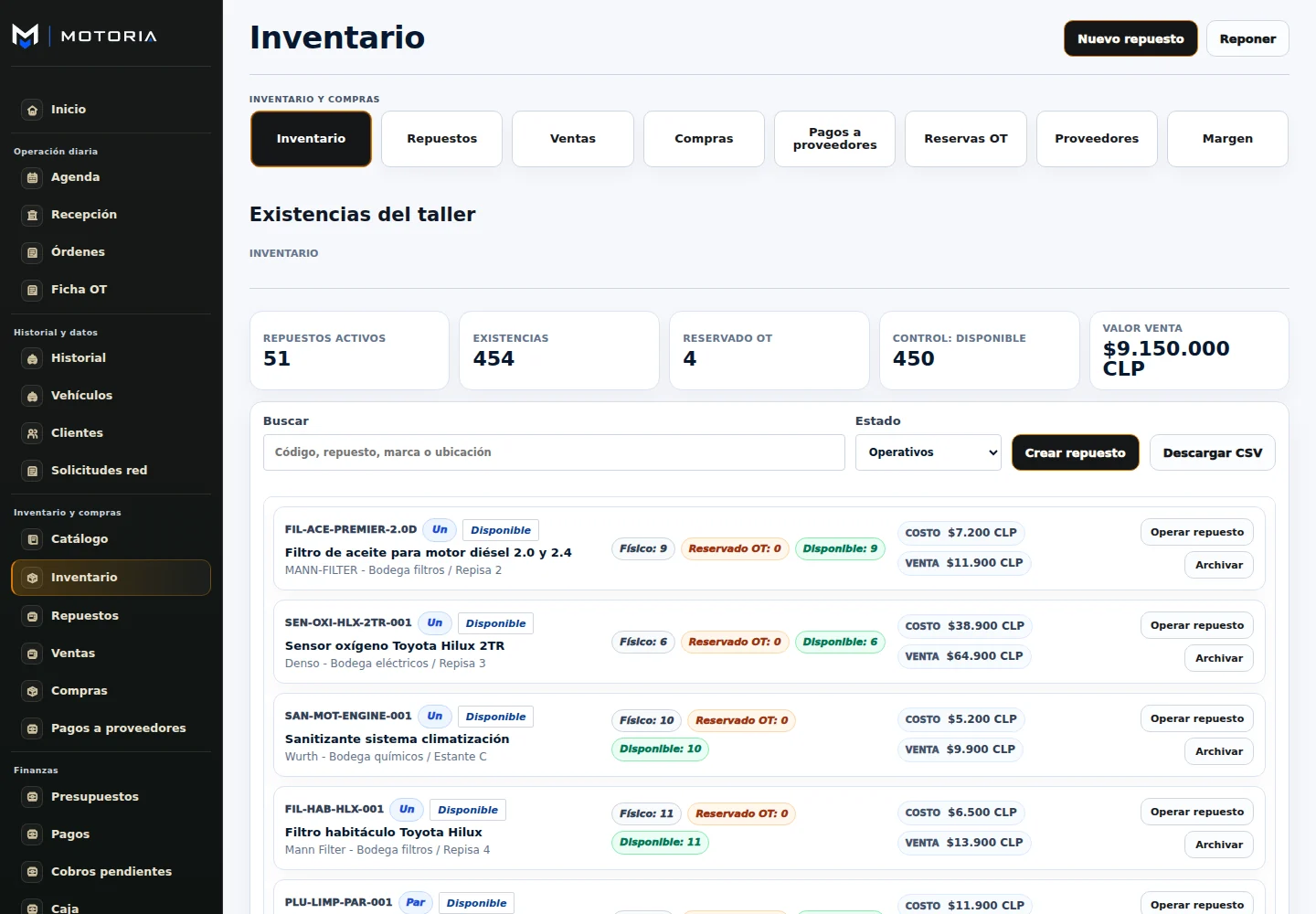The image size is (1316, 914).
Task: Click Existencias 454 stat card
Action: point(559,351)
